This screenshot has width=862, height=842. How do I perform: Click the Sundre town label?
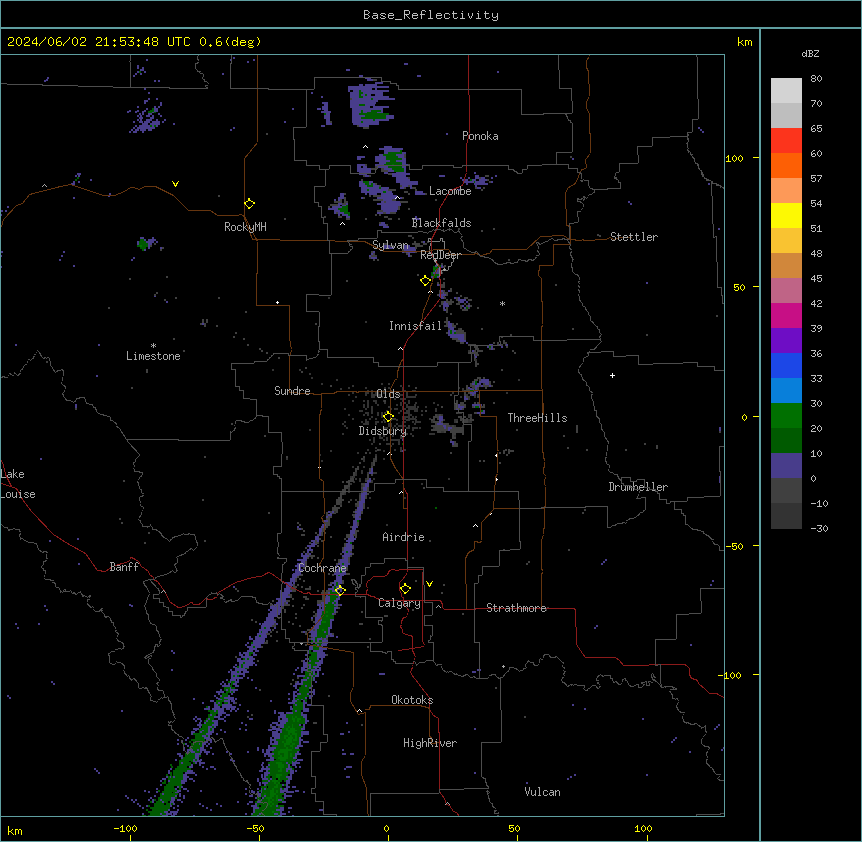[x=292, y=391]
